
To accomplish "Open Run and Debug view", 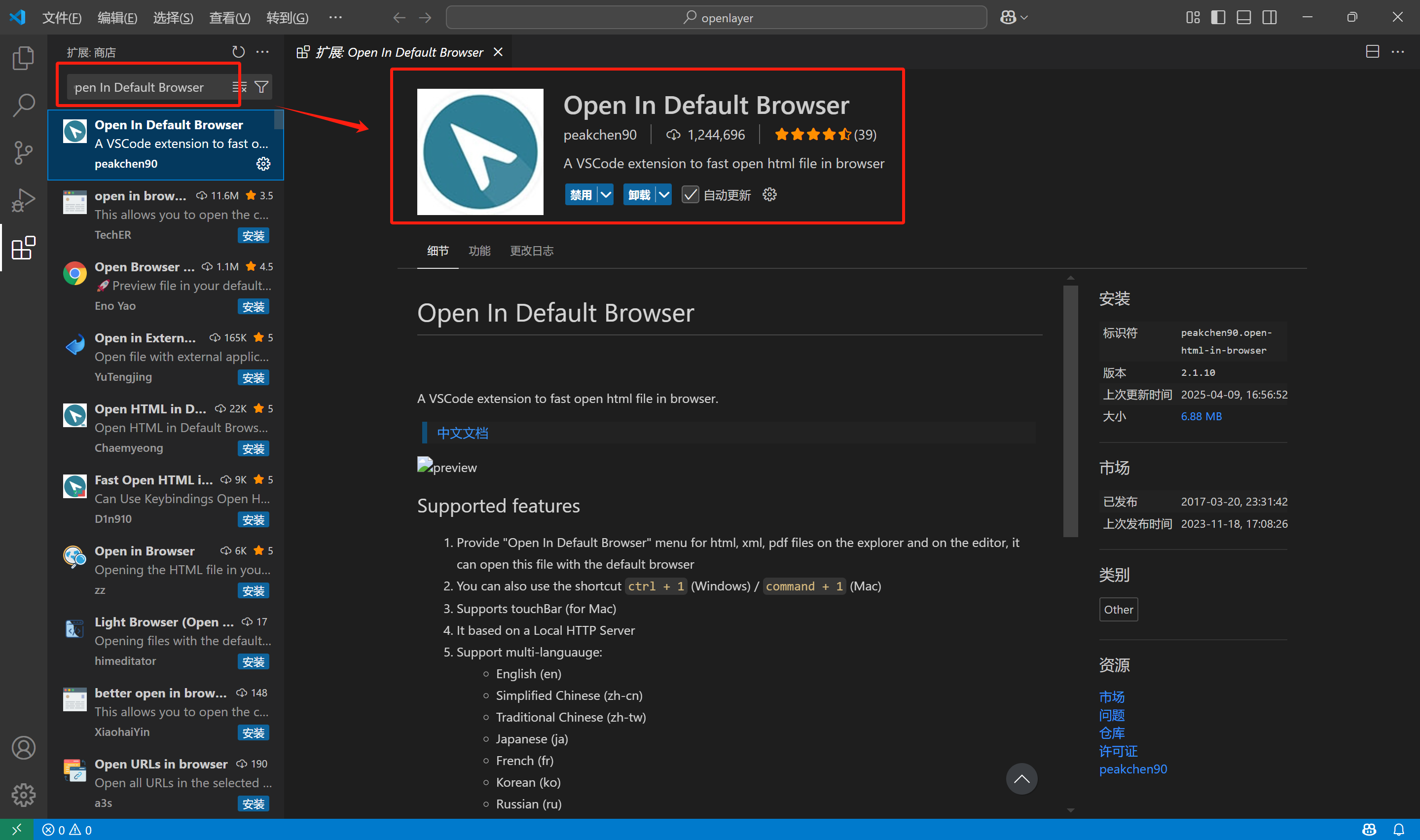I will (23, 200).
